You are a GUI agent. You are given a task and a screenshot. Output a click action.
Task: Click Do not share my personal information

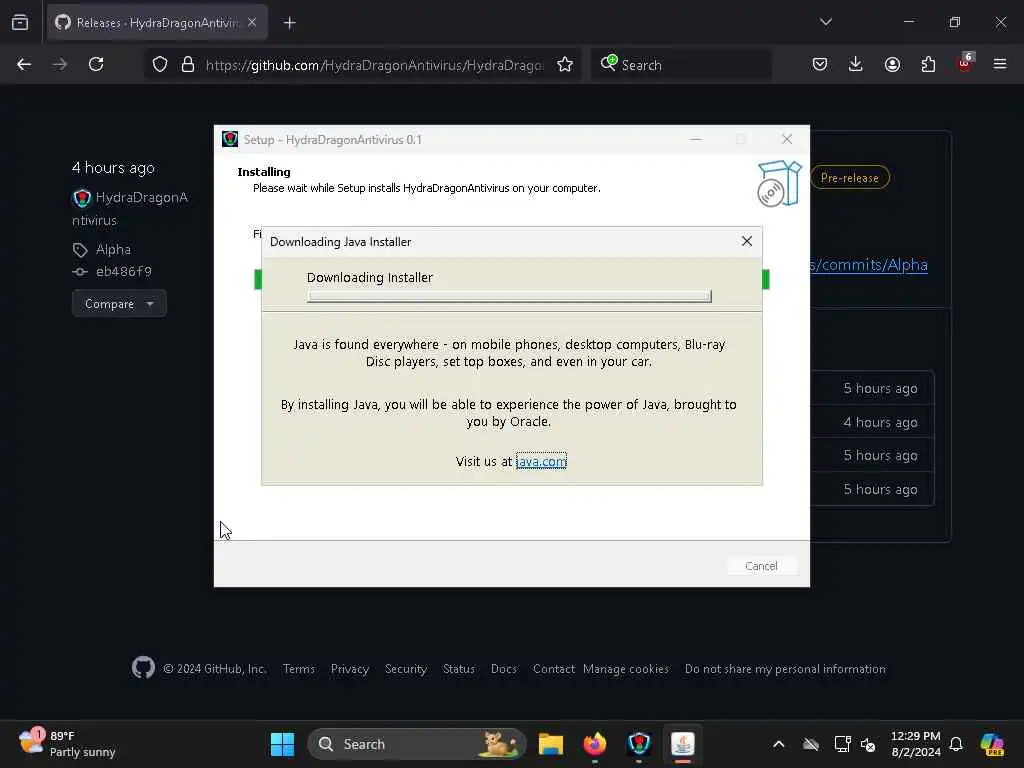click(x=785, y=669)
